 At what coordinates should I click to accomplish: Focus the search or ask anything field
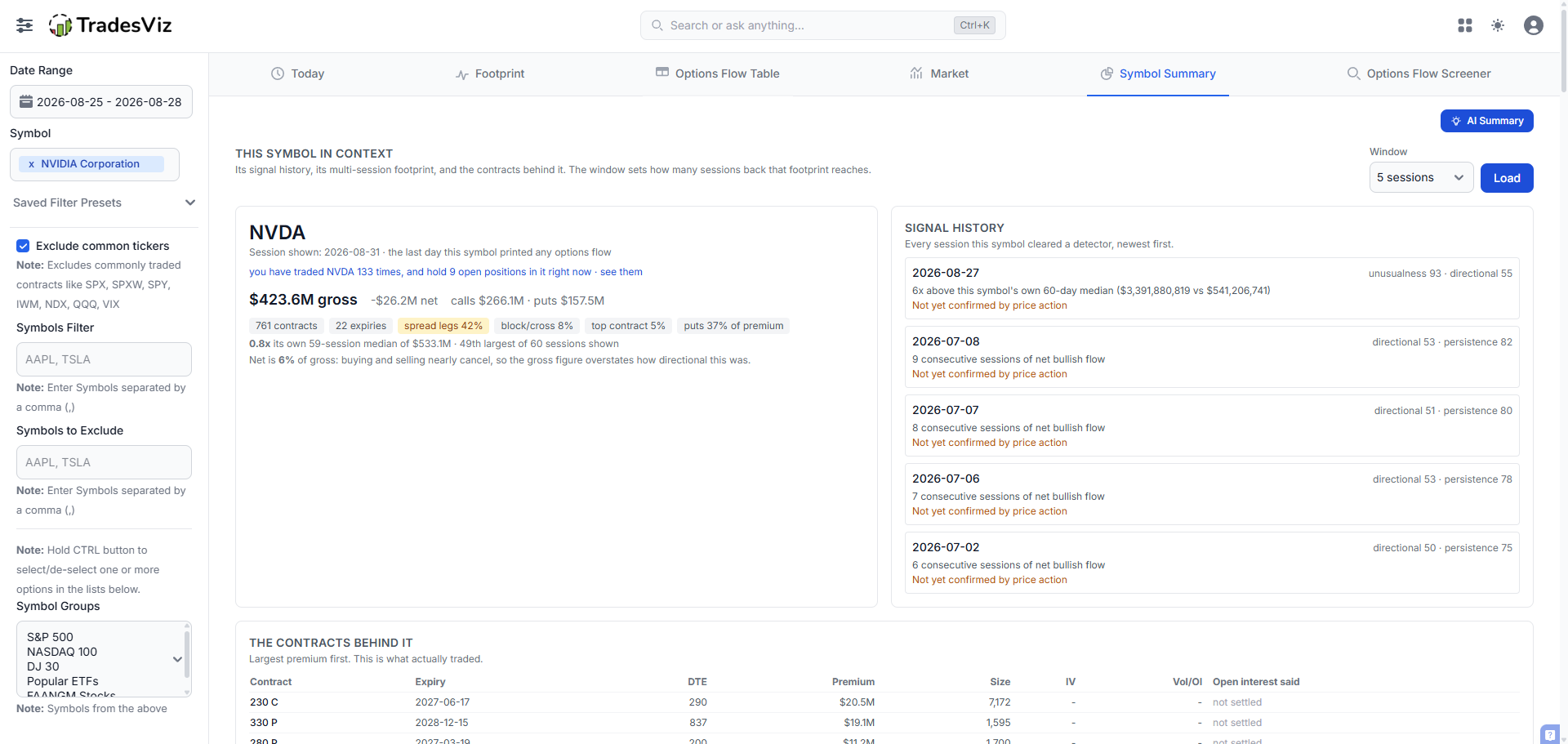click(823, 25)
